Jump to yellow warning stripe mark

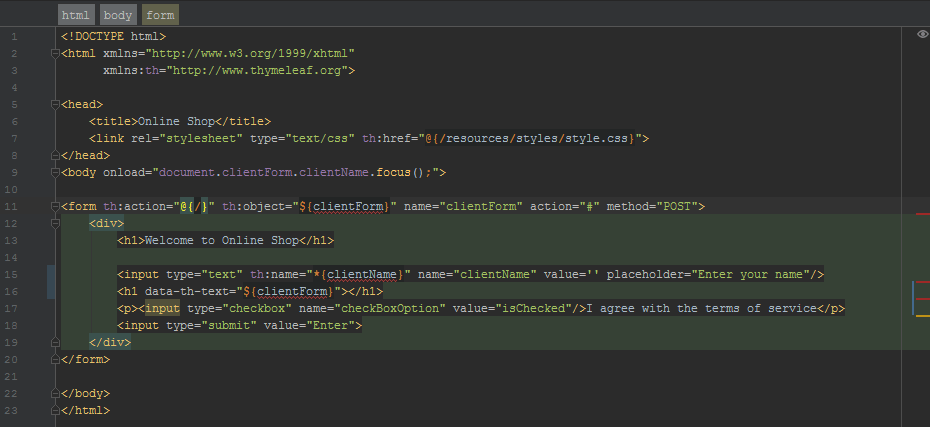(x=922, y=316)
